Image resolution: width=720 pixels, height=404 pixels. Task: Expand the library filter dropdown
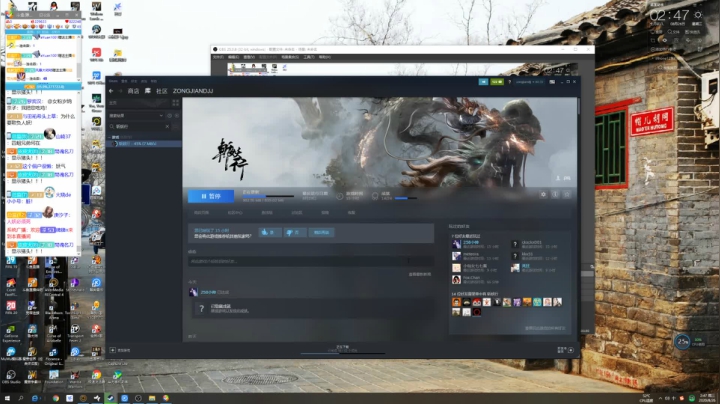pos(136,116)
